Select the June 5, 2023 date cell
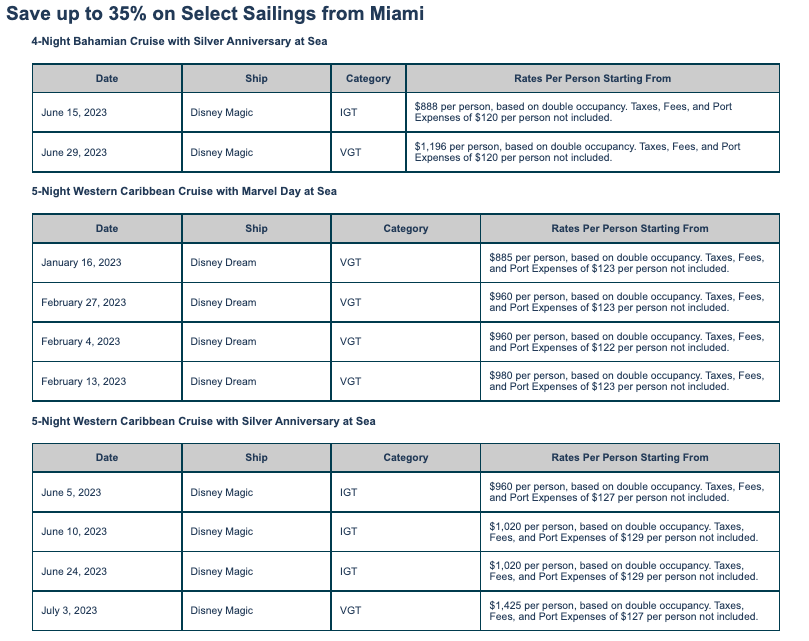 71,492
